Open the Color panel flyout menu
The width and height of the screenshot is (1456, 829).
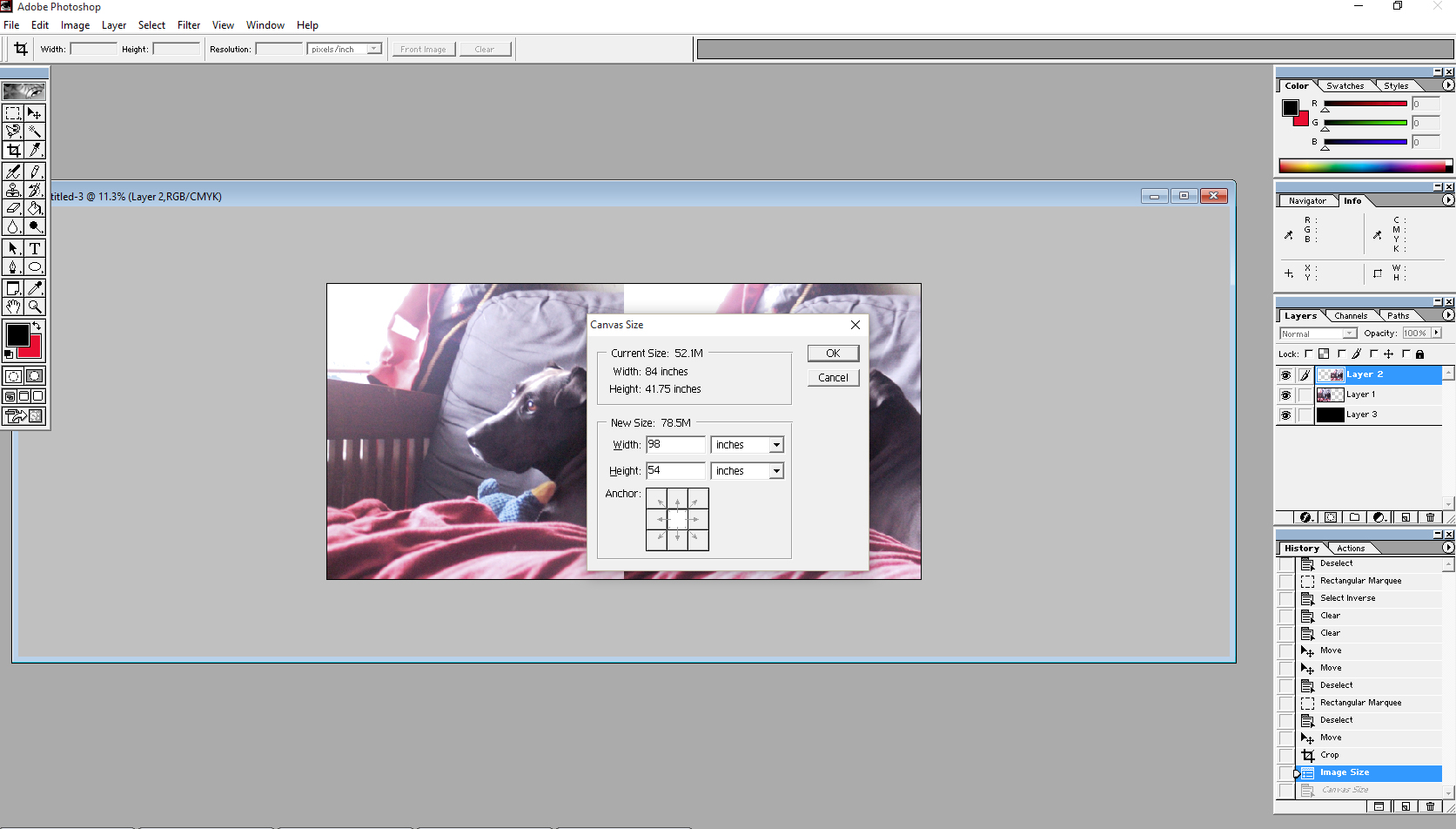click(1447, 85)
